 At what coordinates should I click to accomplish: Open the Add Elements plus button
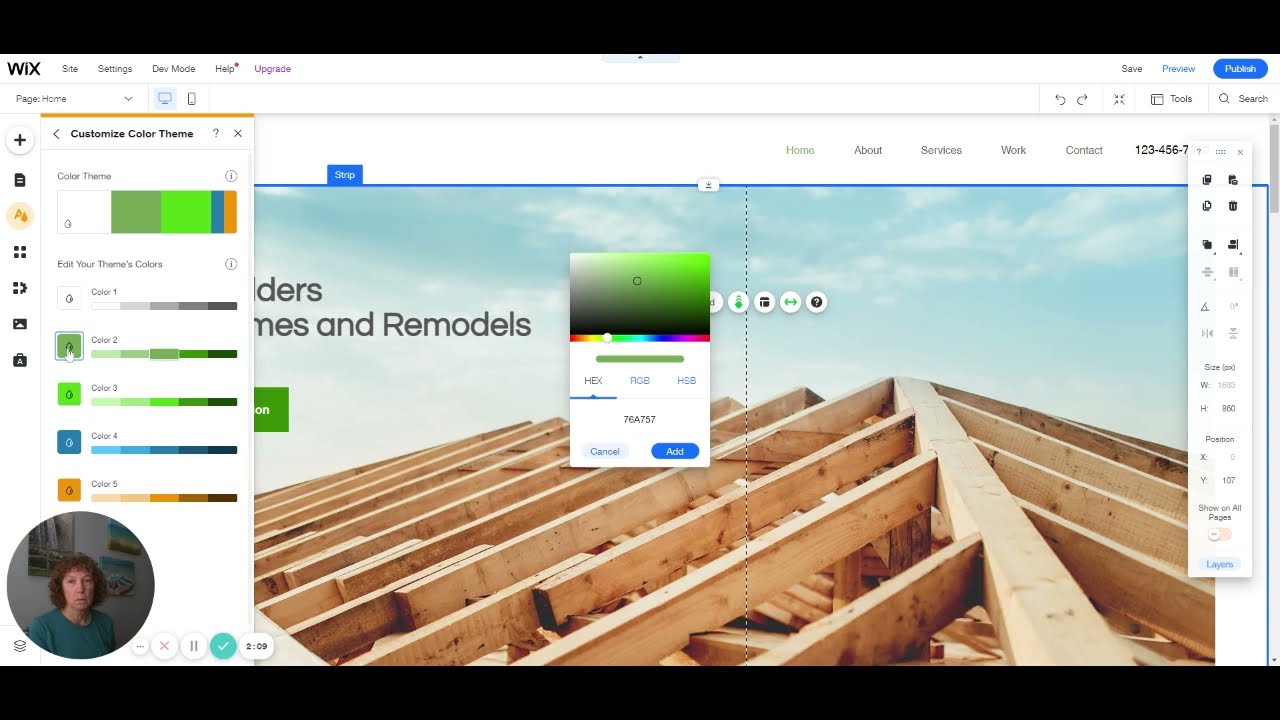(x=20, y=140)
